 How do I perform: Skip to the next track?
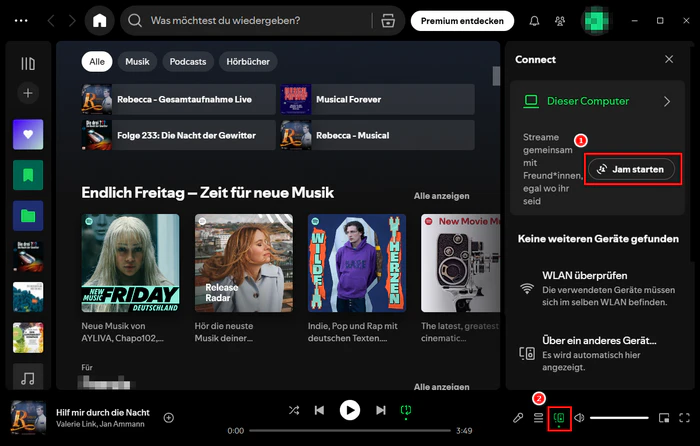tap(380, 410)
